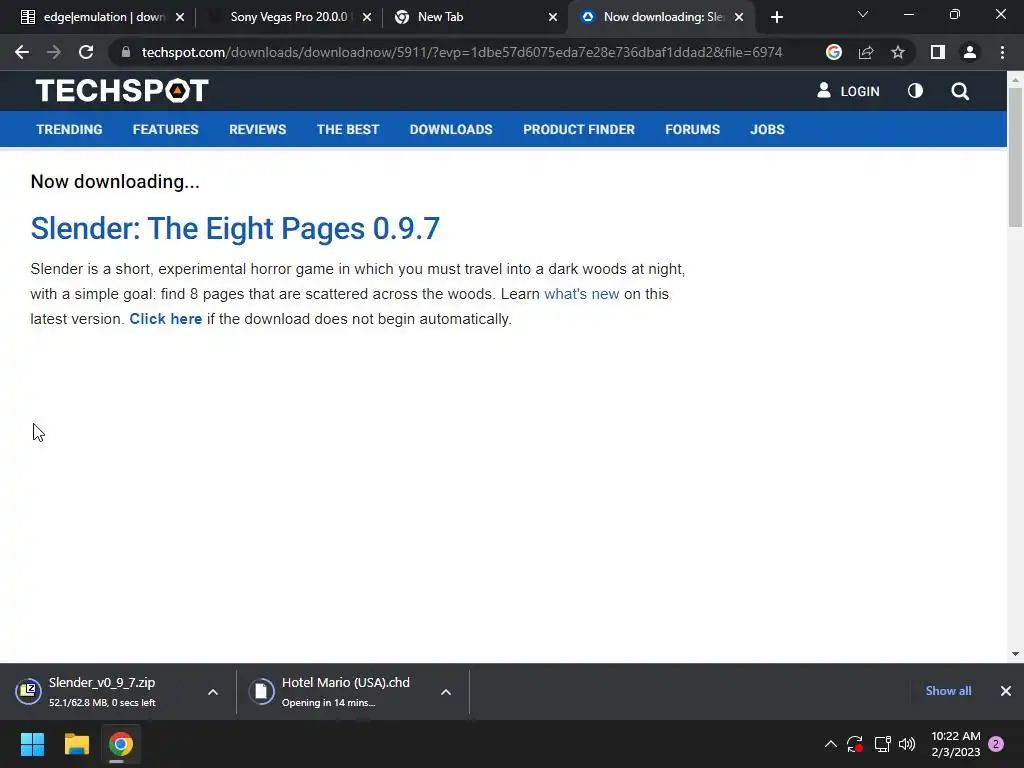Image resolution: width=1024 pixels, height=768 pixels.
Task: Close the New Tab tab
Action: 553,17
